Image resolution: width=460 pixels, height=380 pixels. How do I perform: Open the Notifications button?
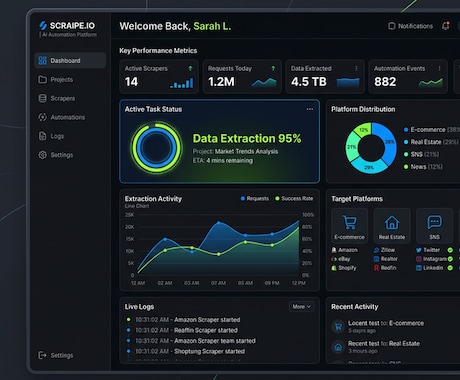point(411,26)
